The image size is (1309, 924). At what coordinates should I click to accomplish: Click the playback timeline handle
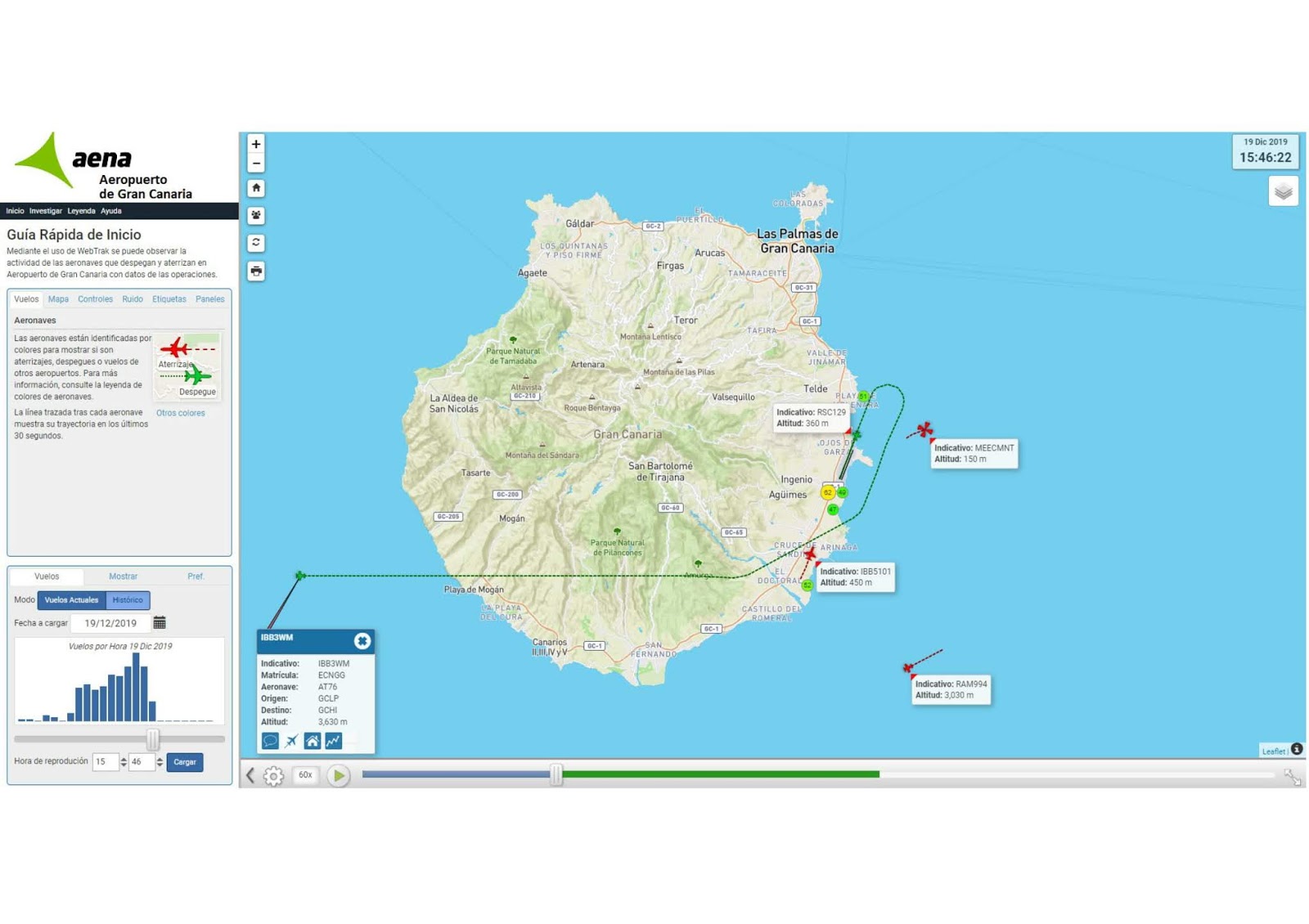coord(556,774)
